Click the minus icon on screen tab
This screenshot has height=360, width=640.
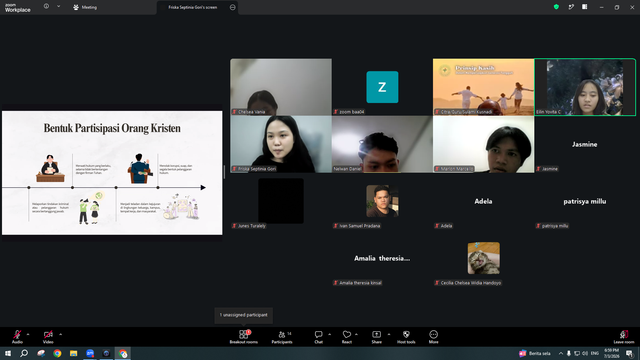pos(233,7)
